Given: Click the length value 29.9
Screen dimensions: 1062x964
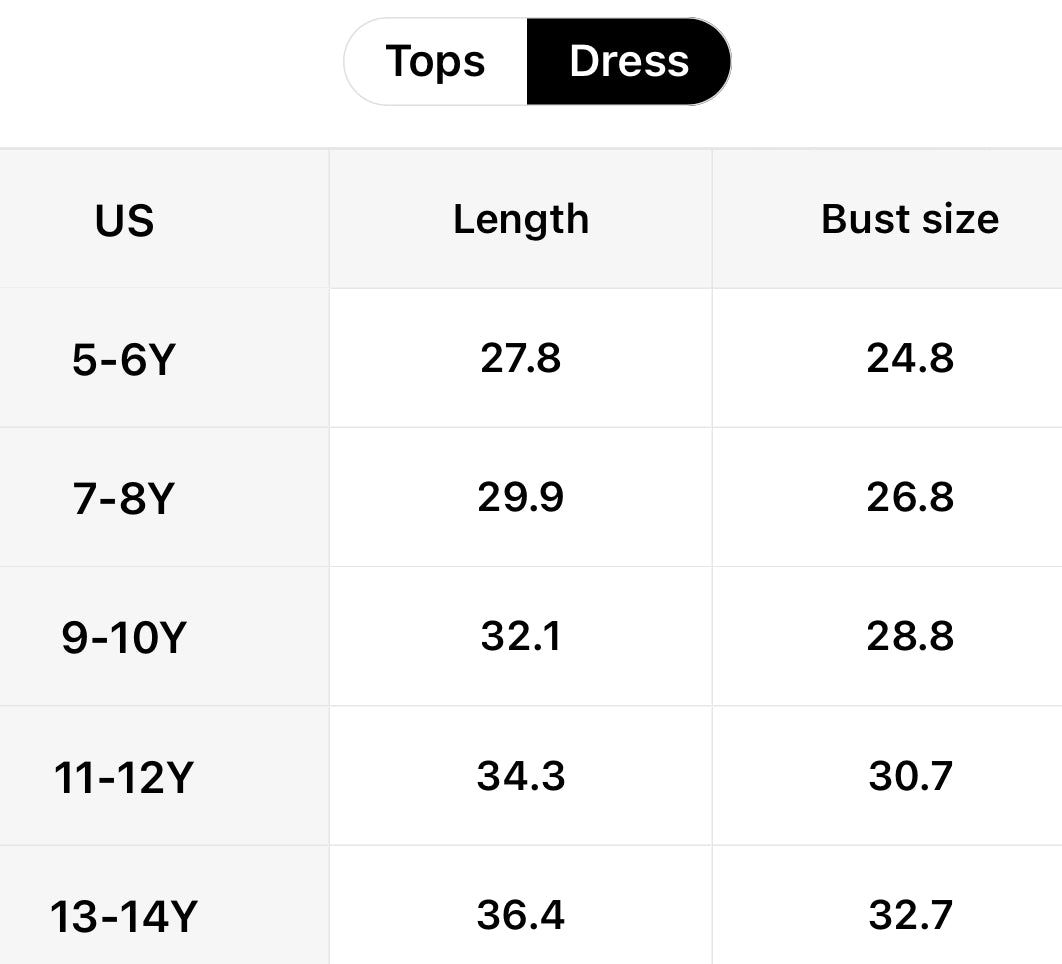Looking at the screenshot, I should [520, 497].
